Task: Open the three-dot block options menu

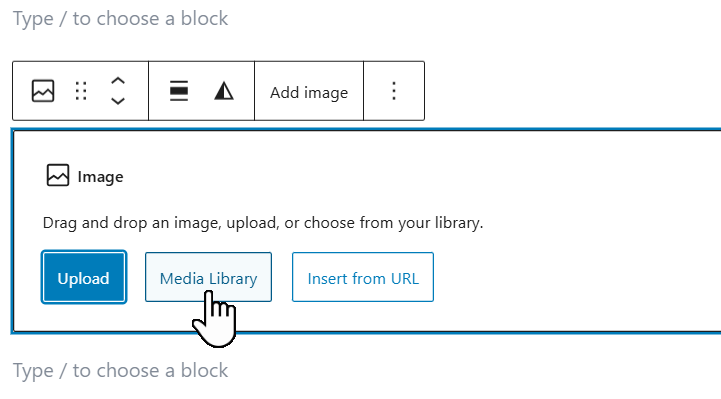Action: pos(394,91)
